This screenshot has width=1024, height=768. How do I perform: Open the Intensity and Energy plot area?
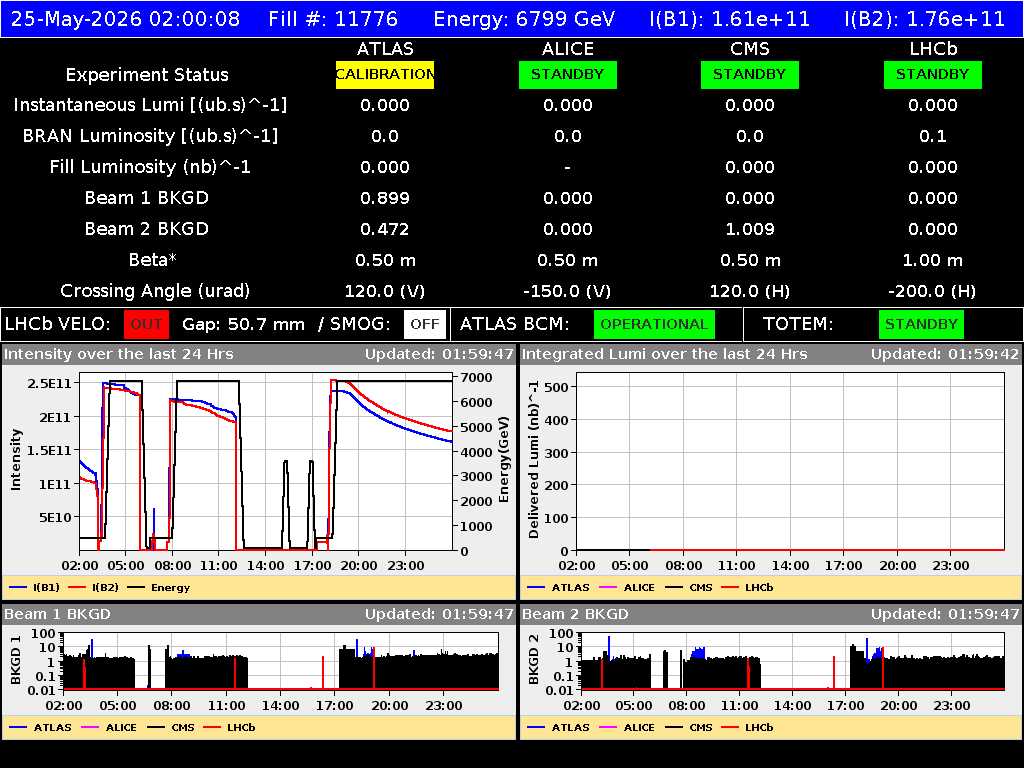click(266, 462)
